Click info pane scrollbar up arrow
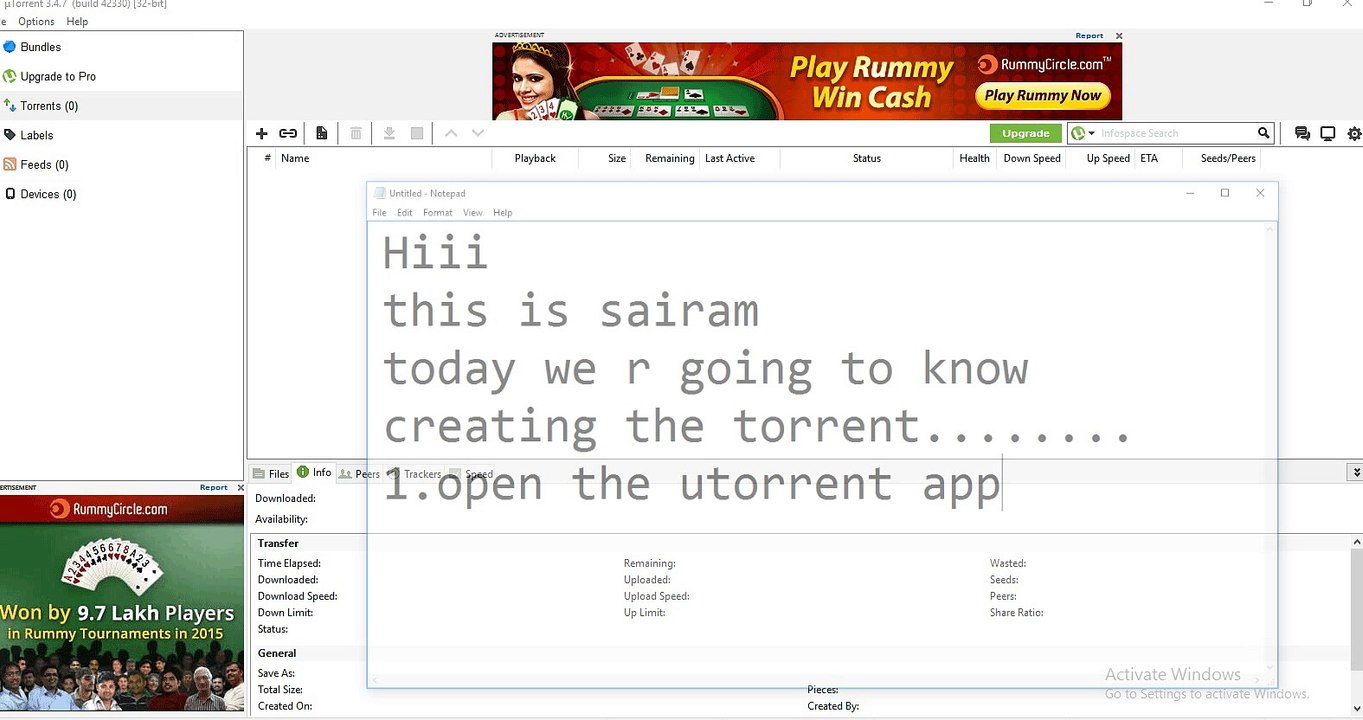The width and height of the screenshot is (1363, 720). pyautogui.click(x=1356, y=541)
